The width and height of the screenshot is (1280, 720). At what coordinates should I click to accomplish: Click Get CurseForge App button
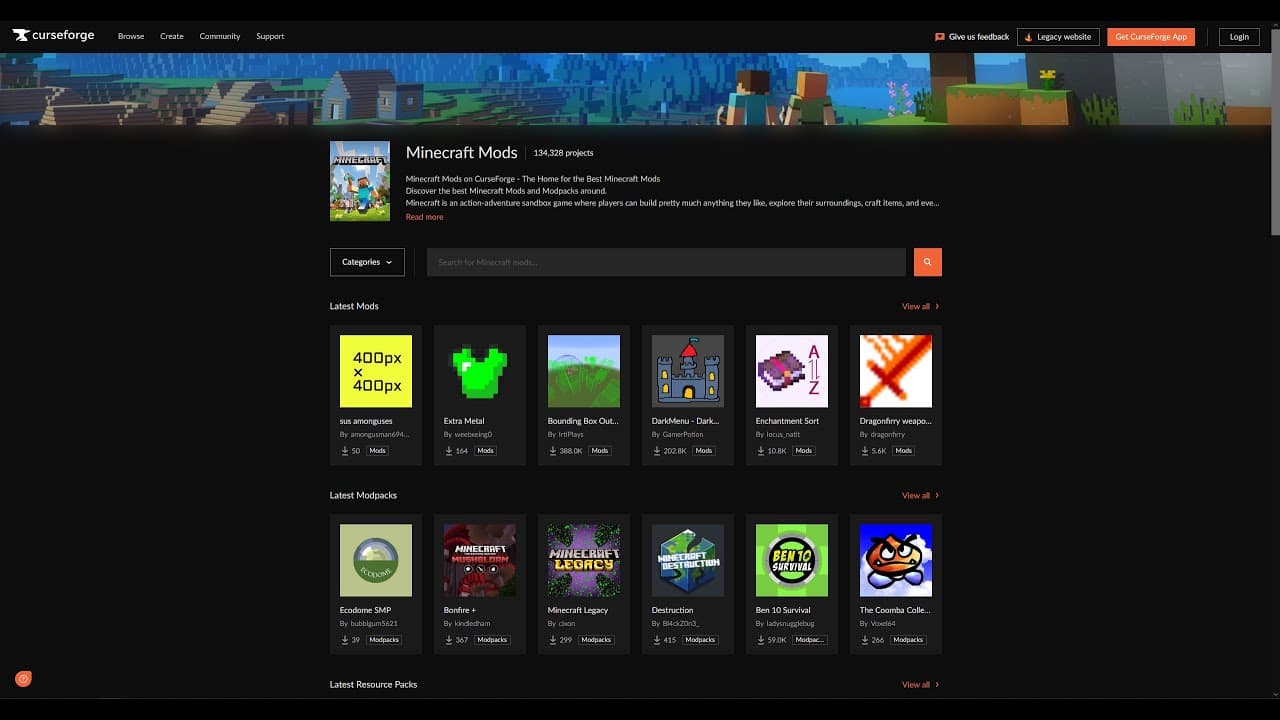(x=1151, y=37)
